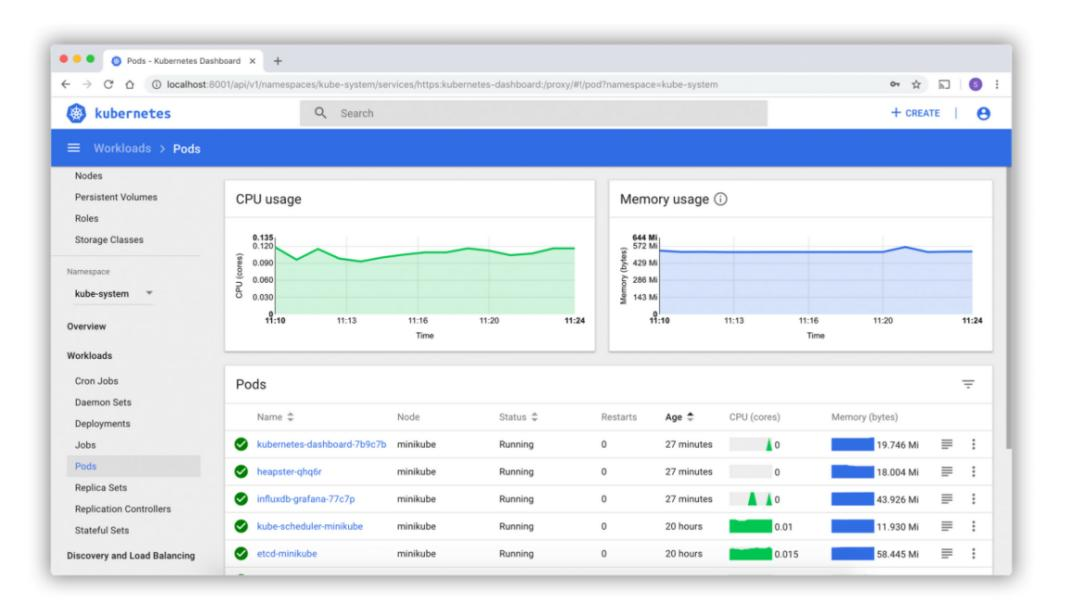Image resolution: width=1072 pixels, height=615 pixels.
Task: Open the Chrome profile avatar
Action: [976, 85]
